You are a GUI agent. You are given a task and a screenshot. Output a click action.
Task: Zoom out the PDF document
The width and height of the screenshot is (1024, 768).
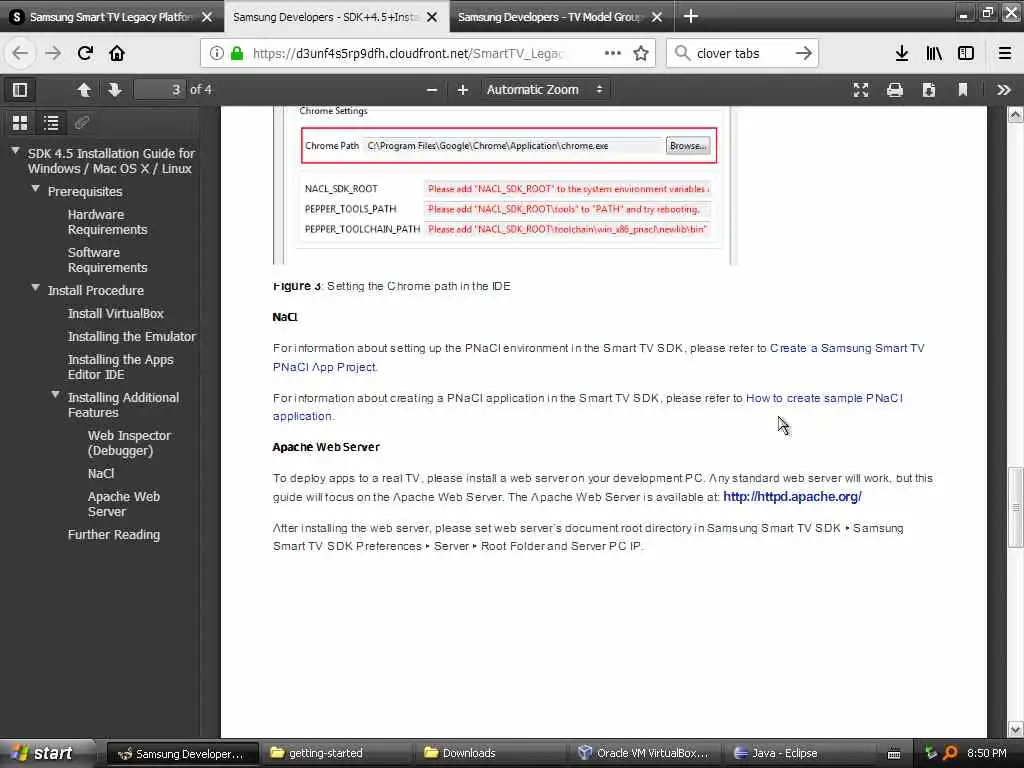point(432,89)
